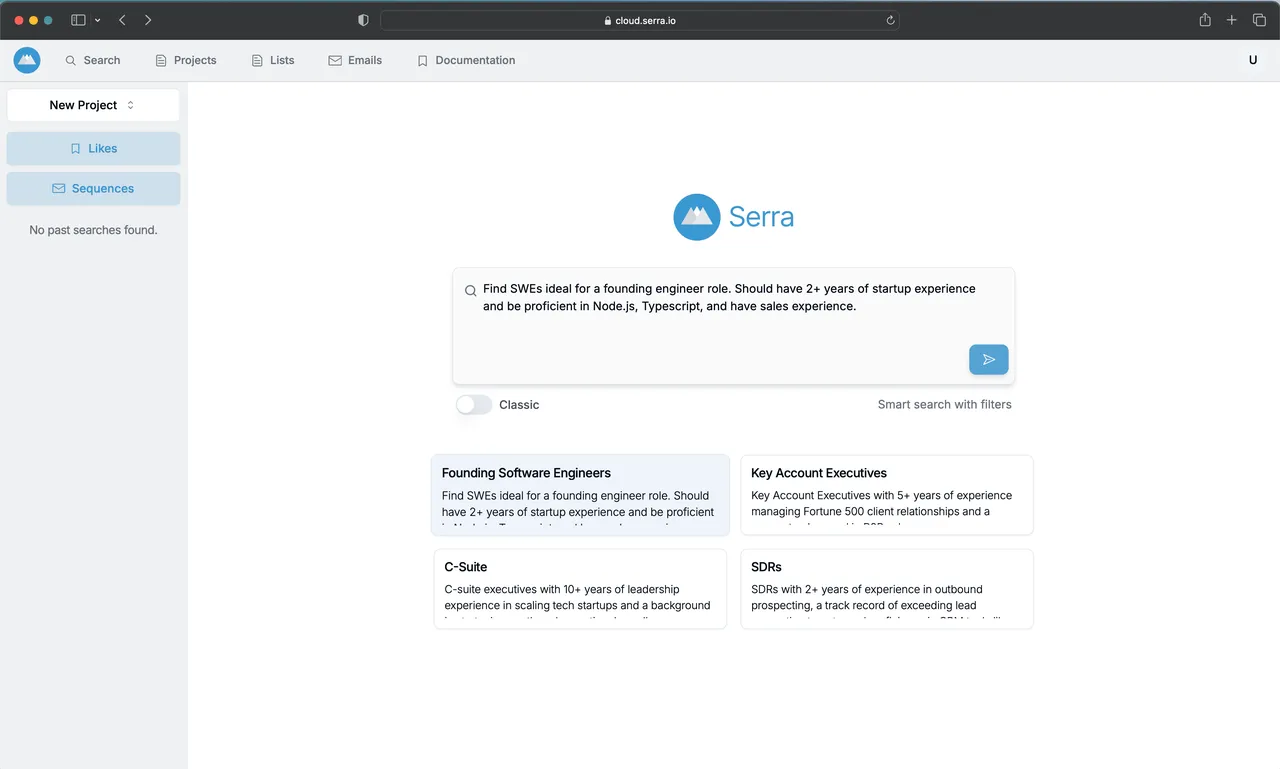Show Safari tab overview icon
Screen dimensions: 1280x769
[1259, 20]
